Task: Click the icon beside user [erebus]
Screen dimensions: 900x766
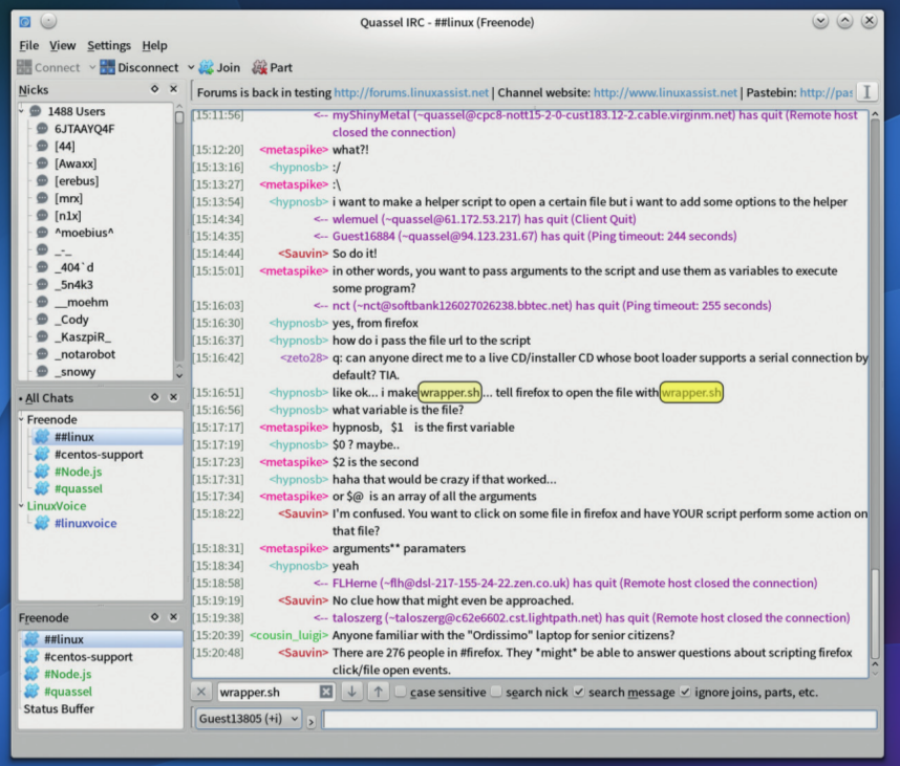Action: (42, 181)
